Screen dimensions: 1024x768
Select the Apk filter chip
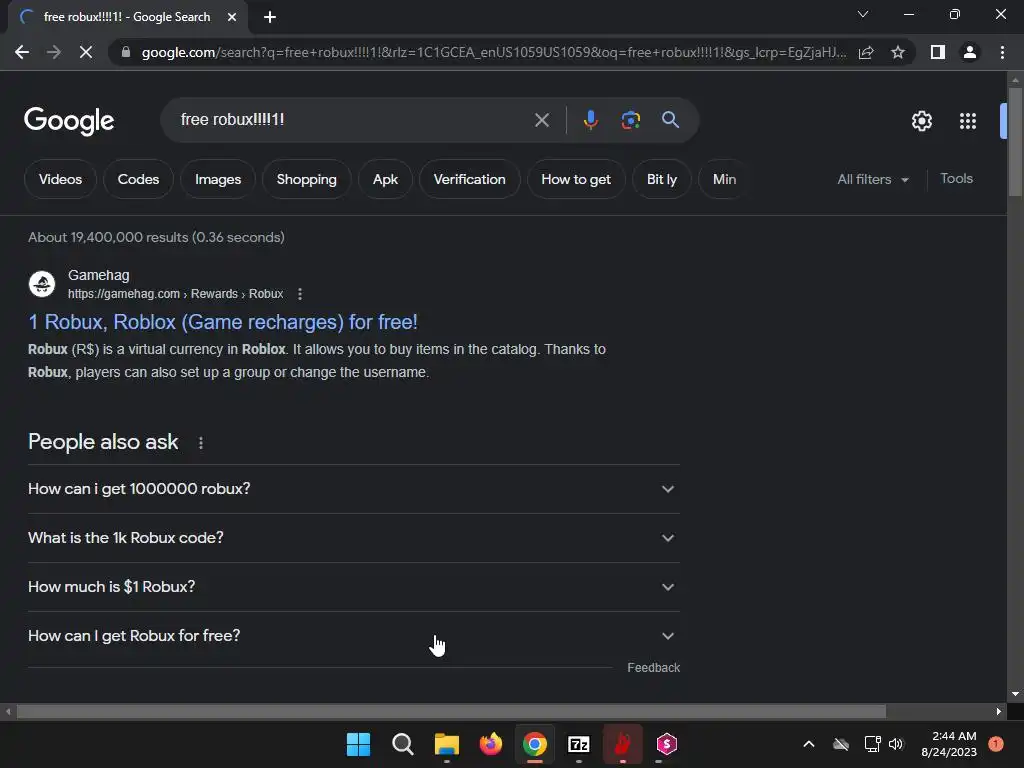click(385, 179)
